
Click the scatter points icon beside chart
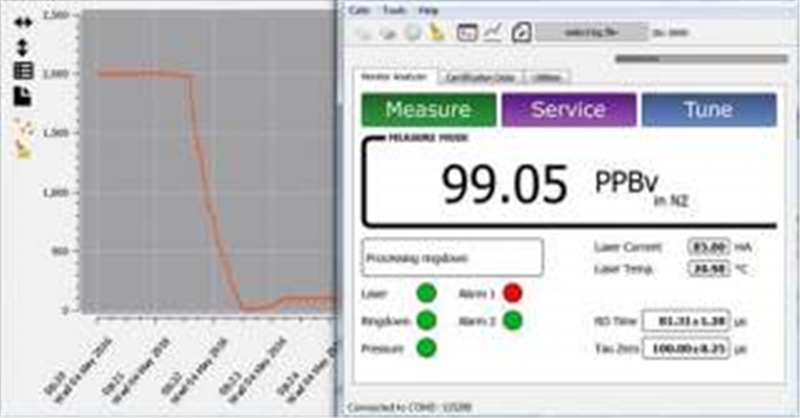(x=23, y=127)
